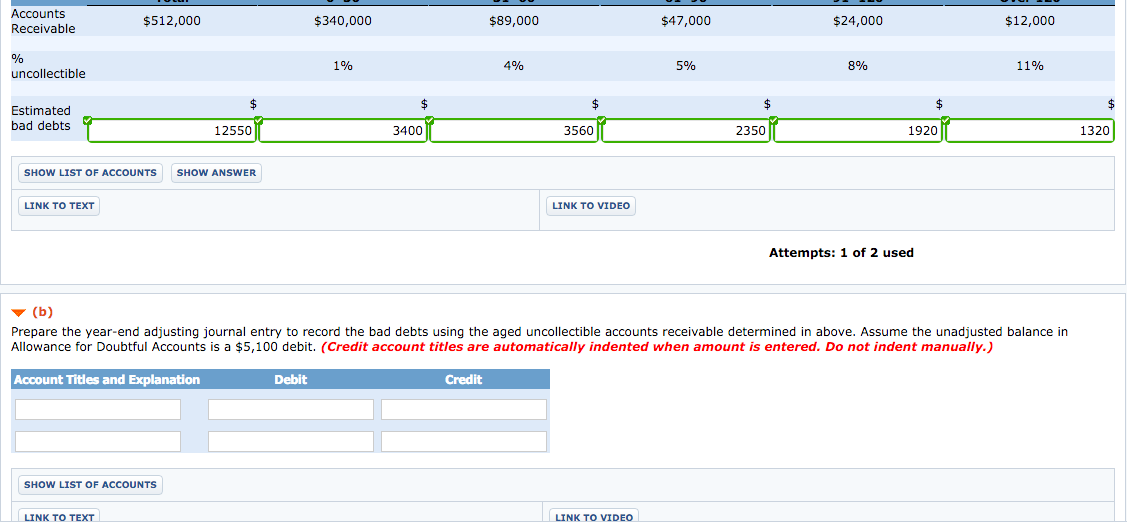Click the green checkmark beside the 1320 field
Screen dimensions: 1127x525
pos(946,121)
